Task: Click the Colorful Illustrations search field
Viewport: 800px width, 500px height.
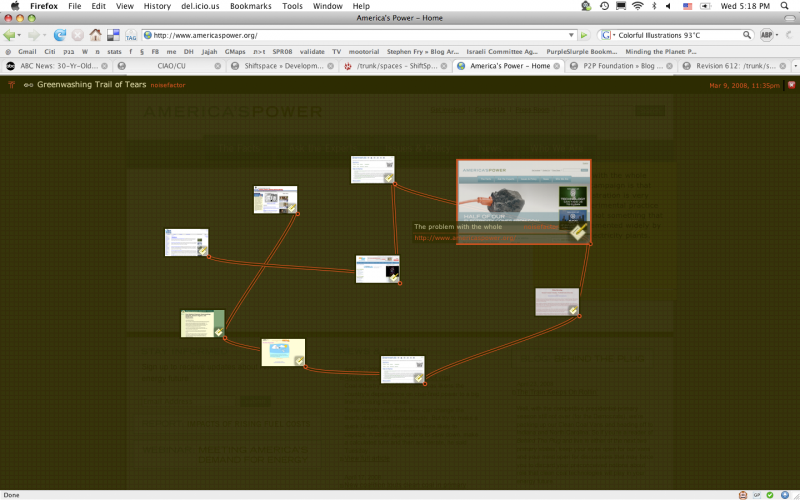Action: pos(679,35)
